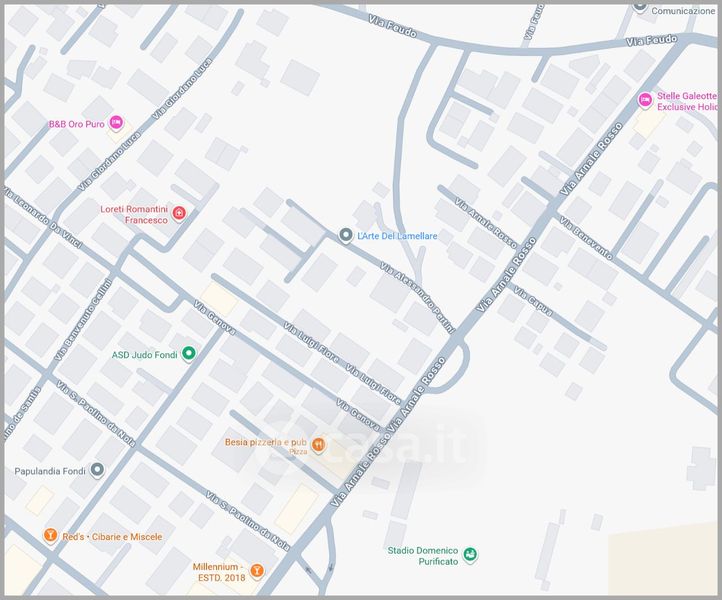722x600 pixels.
Task: Open the Stadio Domenico Purificato text label
Action: tap(423, 556)
